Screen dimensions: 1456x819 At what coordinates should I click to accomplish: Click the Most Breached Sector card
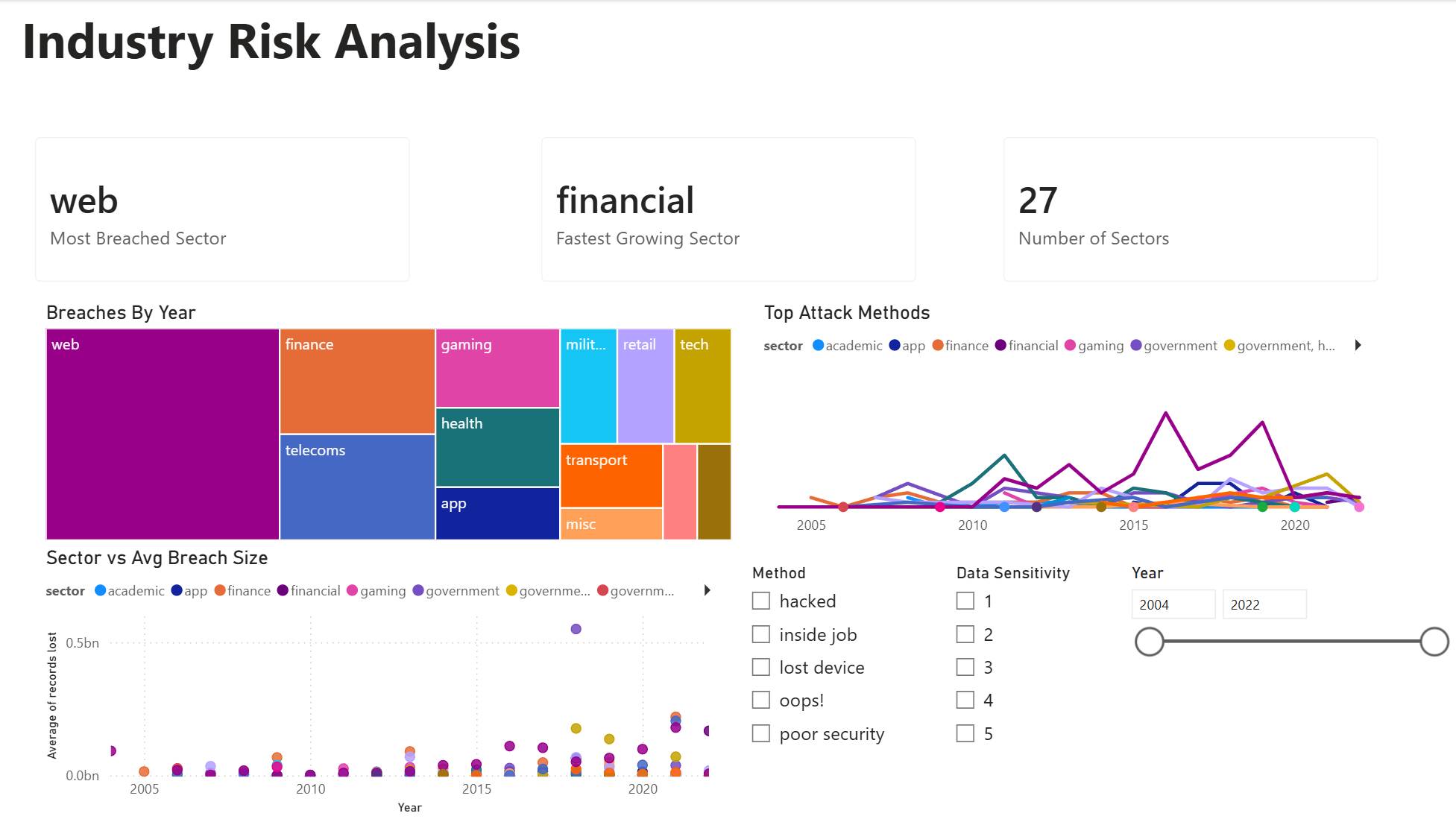(221, 209)
